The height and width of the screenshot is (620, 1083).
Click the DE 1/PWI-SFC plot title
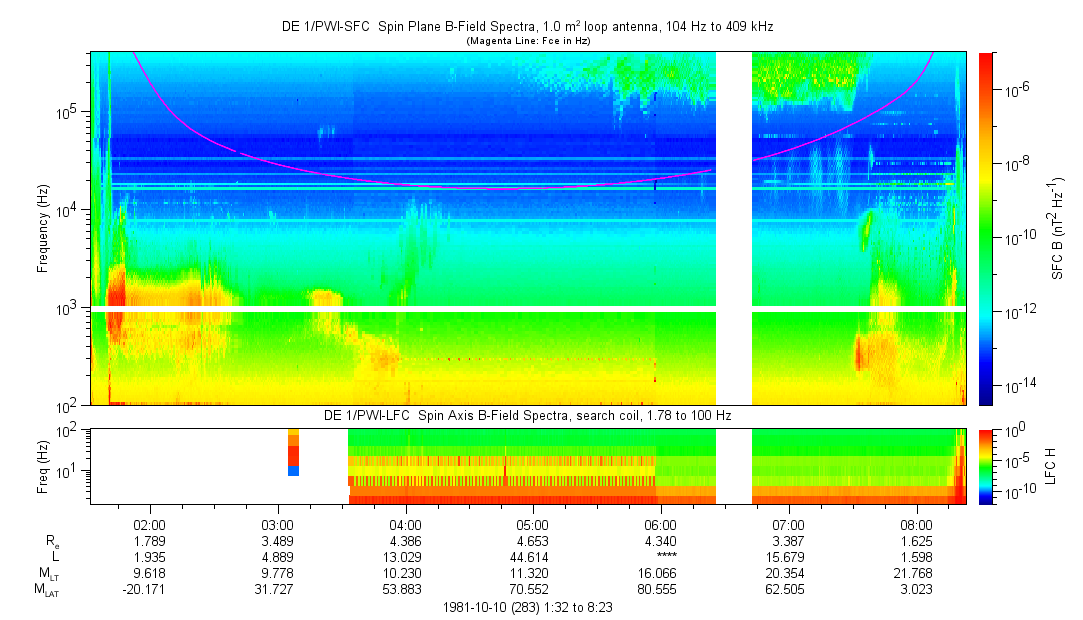click(x=528, y=27)
